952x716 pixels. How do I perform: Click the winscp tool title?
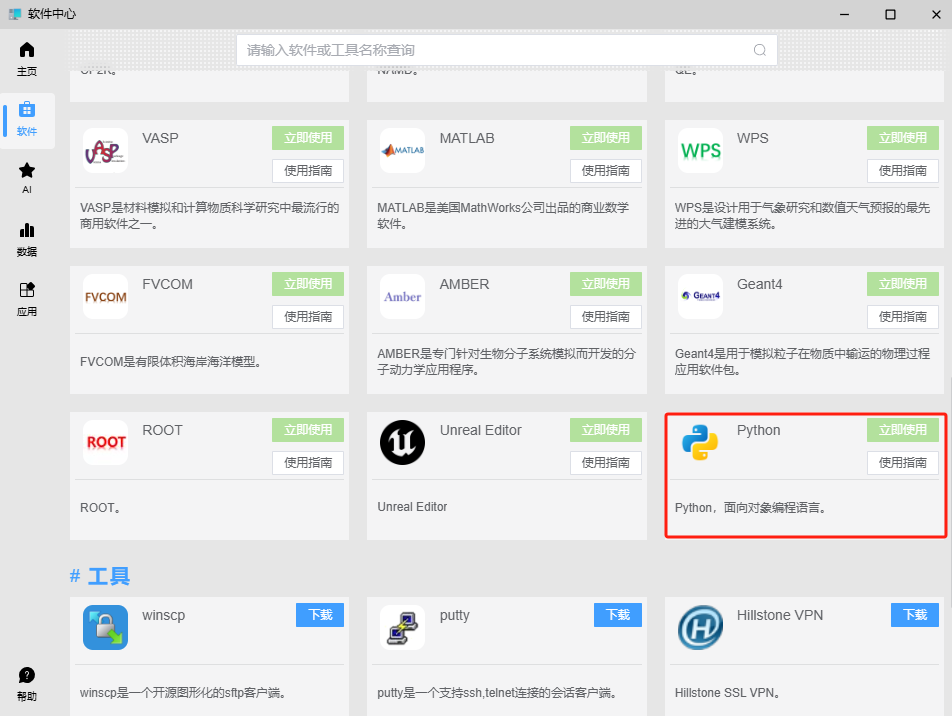[163, 615]
